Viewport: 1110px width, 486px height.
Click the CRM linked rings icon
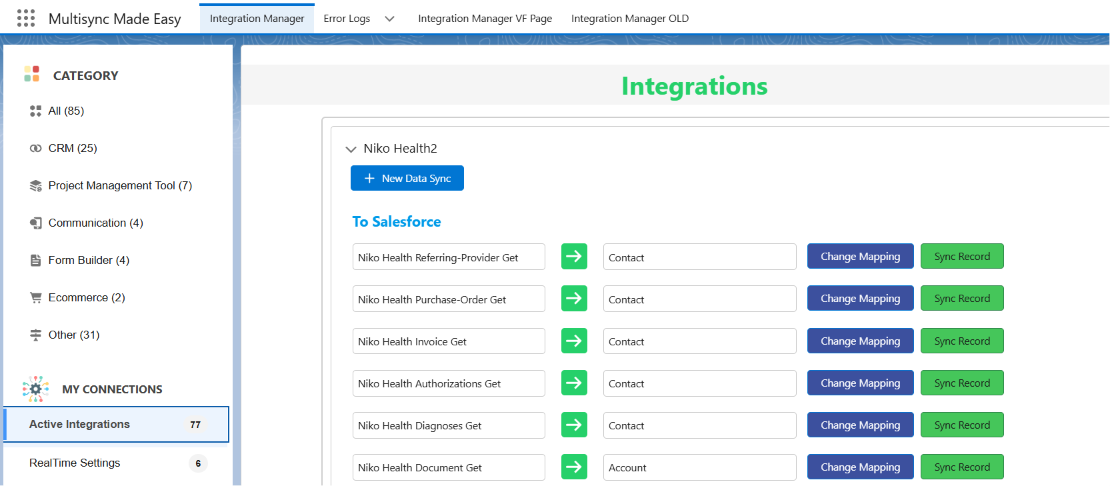(35, 149)
